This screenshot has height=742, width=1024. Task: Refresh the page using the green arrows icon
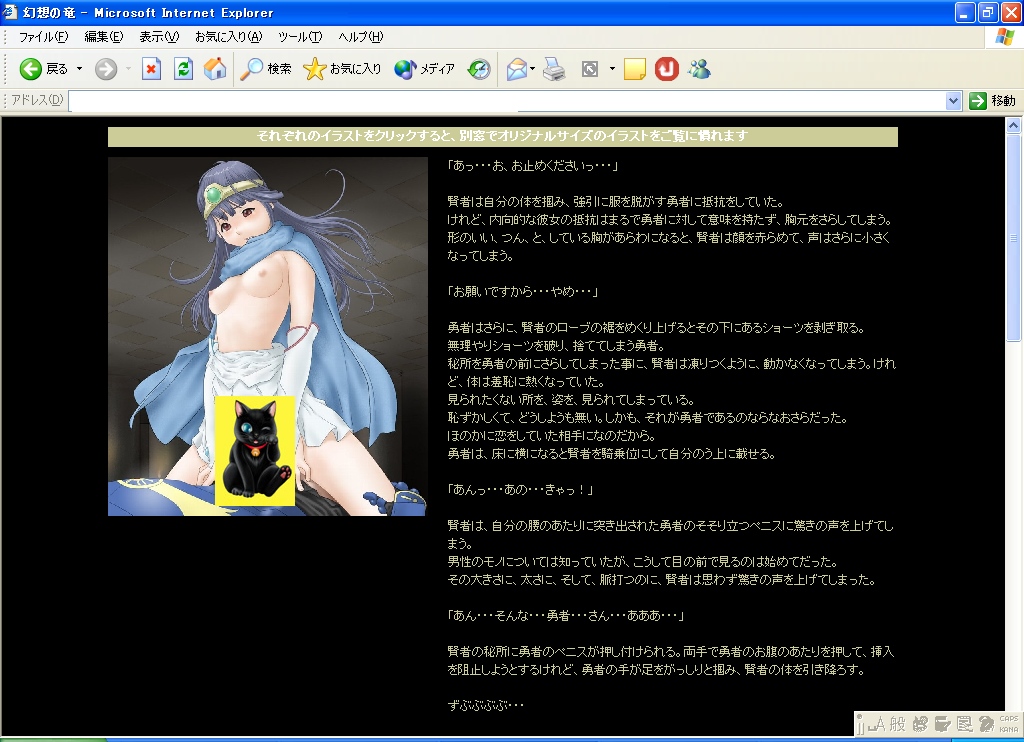(184, 69)
